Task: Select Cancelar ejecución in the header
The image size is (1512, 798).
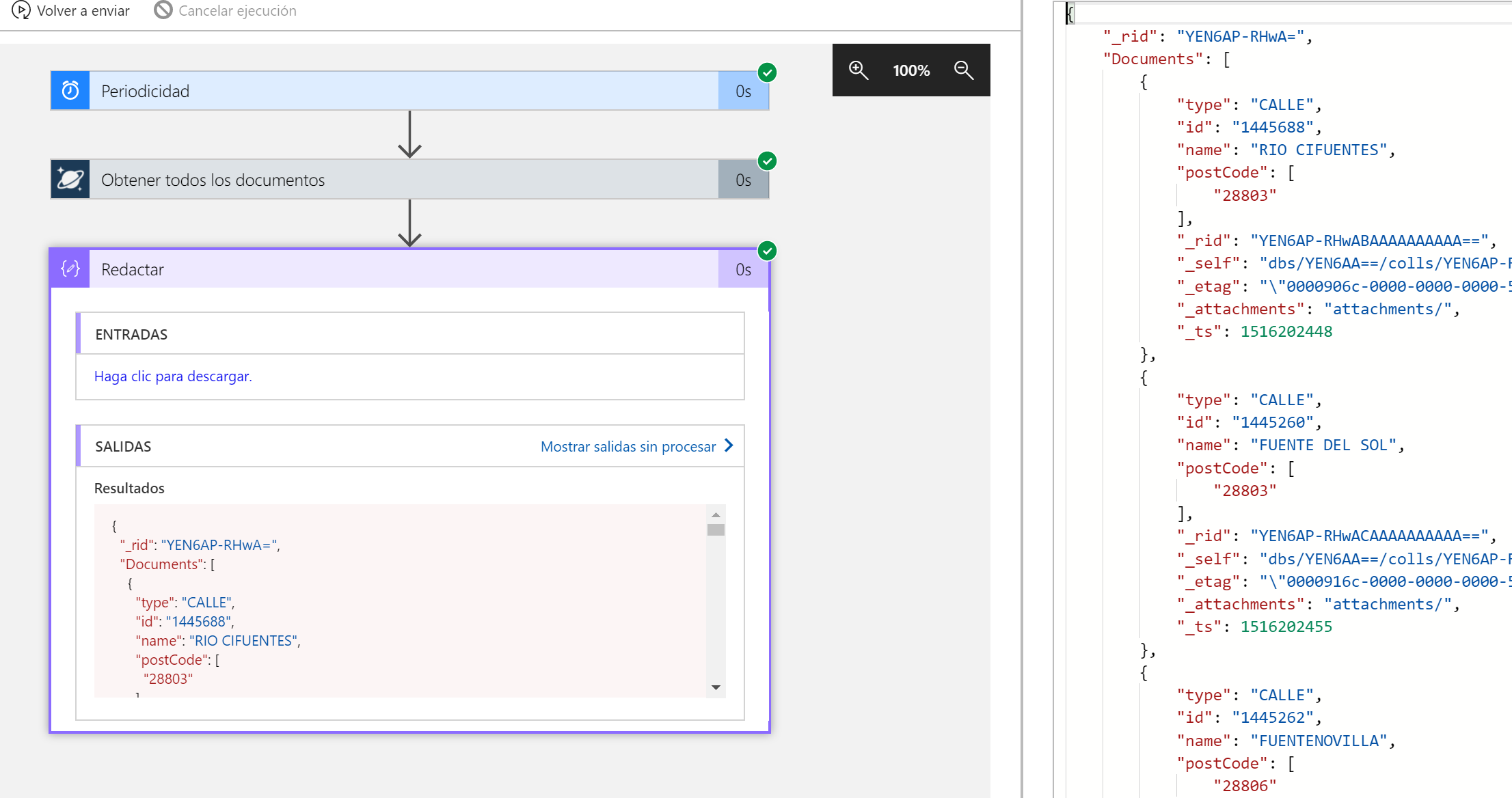Action: tap(237, 10)
